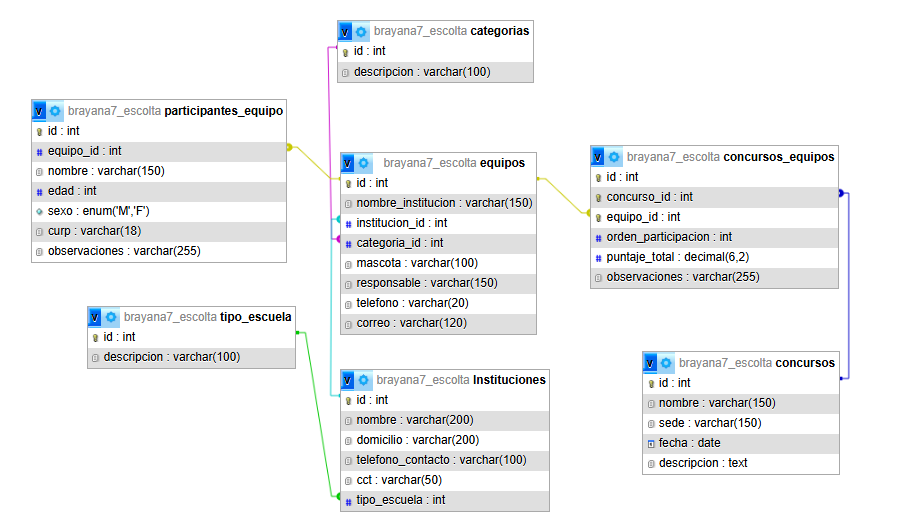
Task: Click puntaje_total decimal field
Action: tap(679, 257)
